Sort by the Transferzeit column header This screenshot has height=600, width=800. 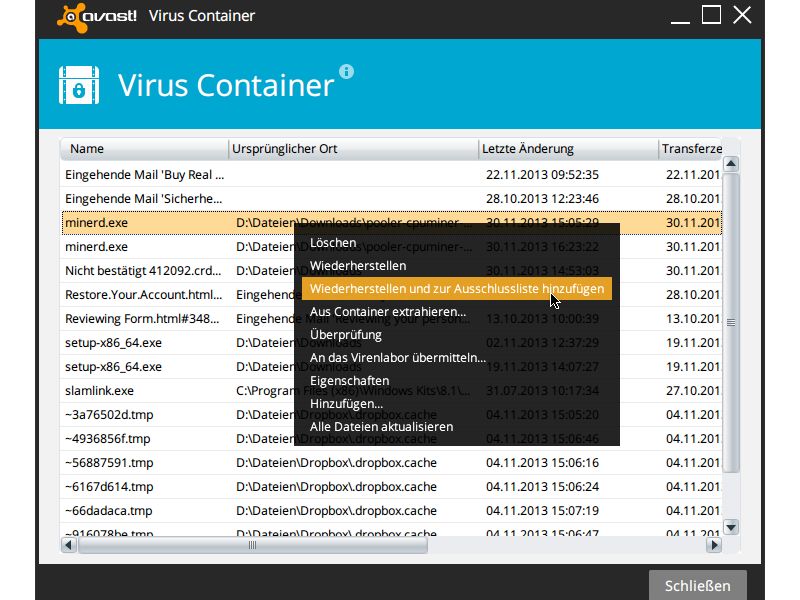[690, 149]
